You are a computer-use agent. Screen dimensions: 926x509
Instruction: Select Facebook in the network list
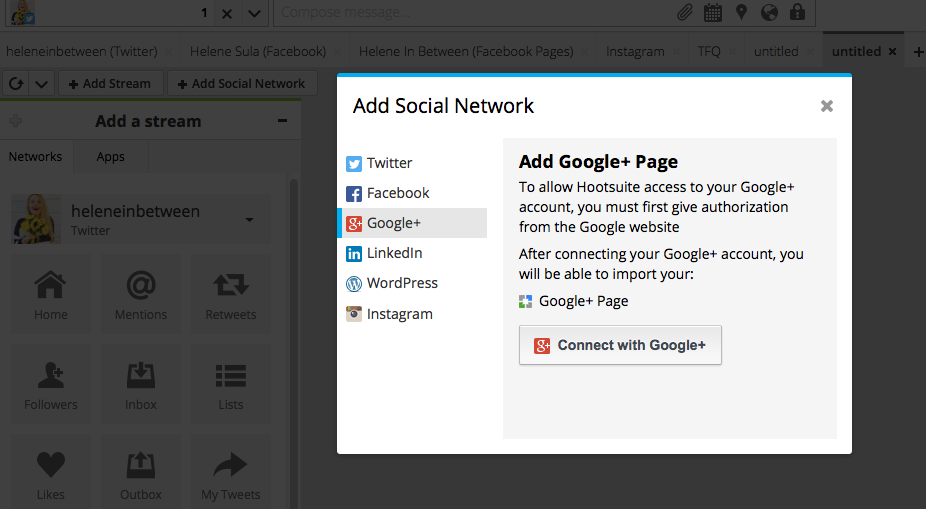pos(412,193)
